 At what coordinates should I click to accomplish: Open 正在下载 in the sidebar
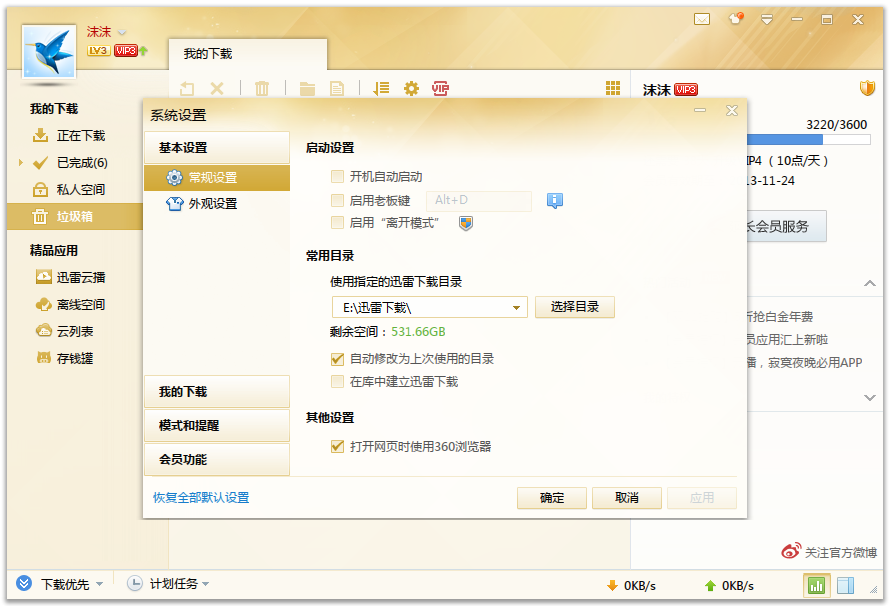[x=81, y=136]
